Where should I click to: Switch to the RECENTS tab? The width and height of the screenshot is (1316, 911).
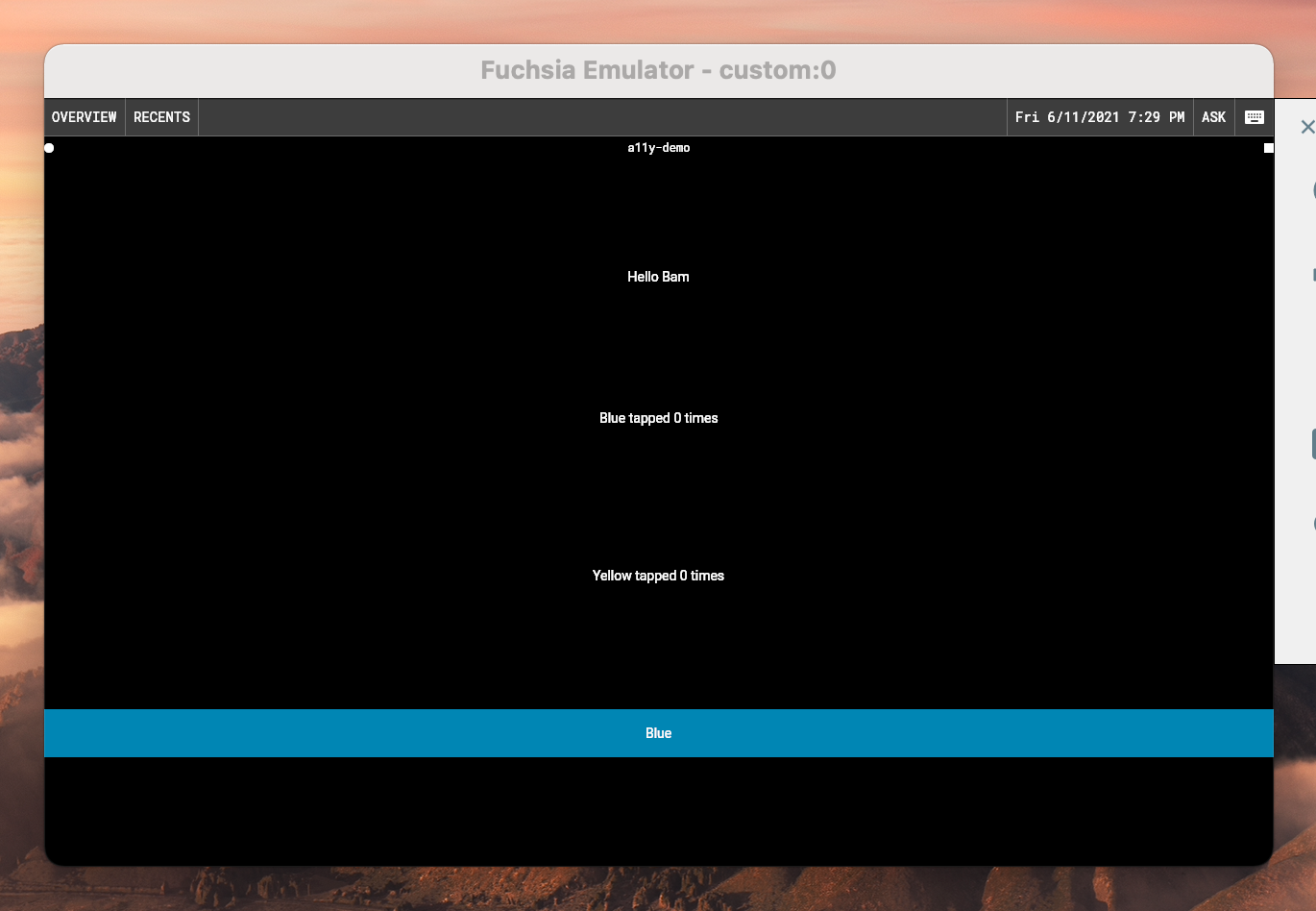coord(161,116)
